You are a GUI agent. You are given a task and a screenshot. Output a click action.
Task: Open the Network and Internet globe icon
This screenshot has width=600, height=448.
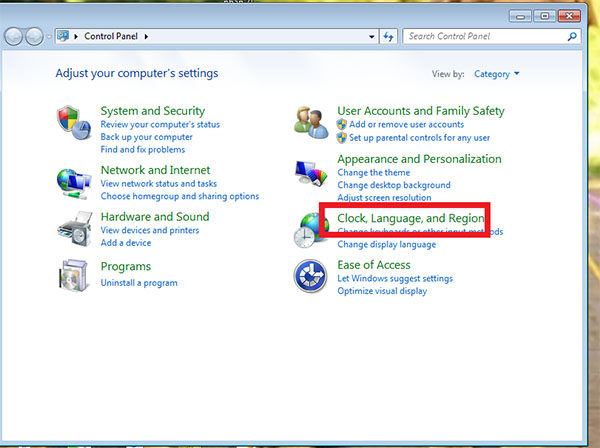point(74,183)
